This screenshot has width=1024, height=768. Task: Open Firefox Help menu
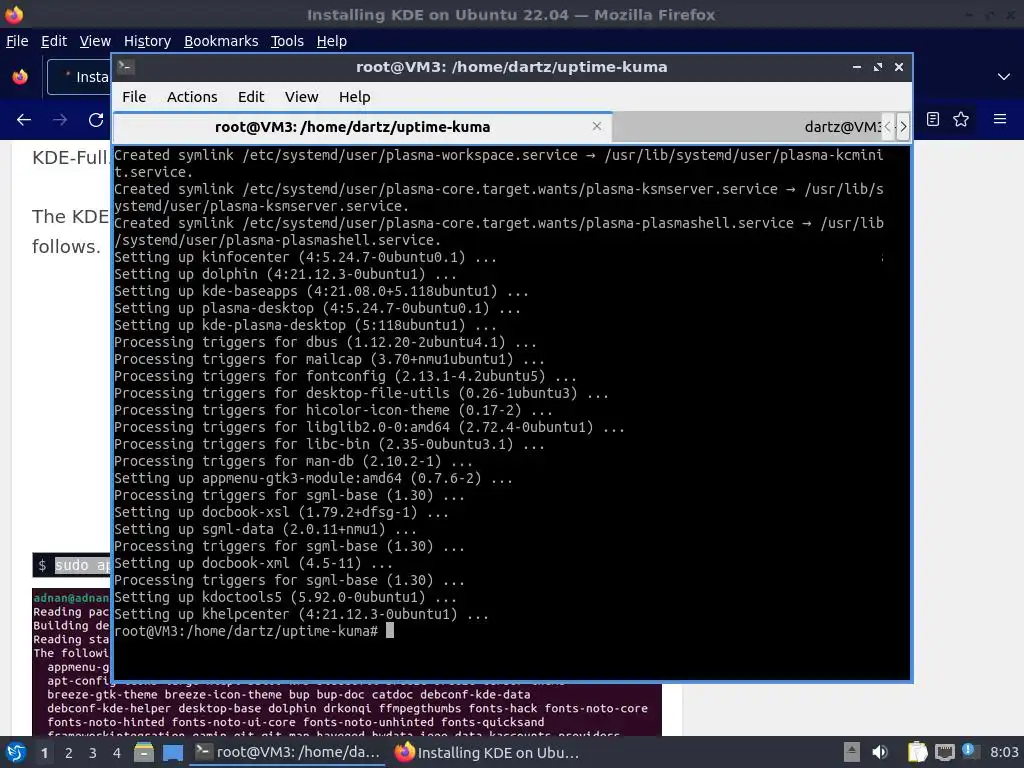click(x=332, y=41)
